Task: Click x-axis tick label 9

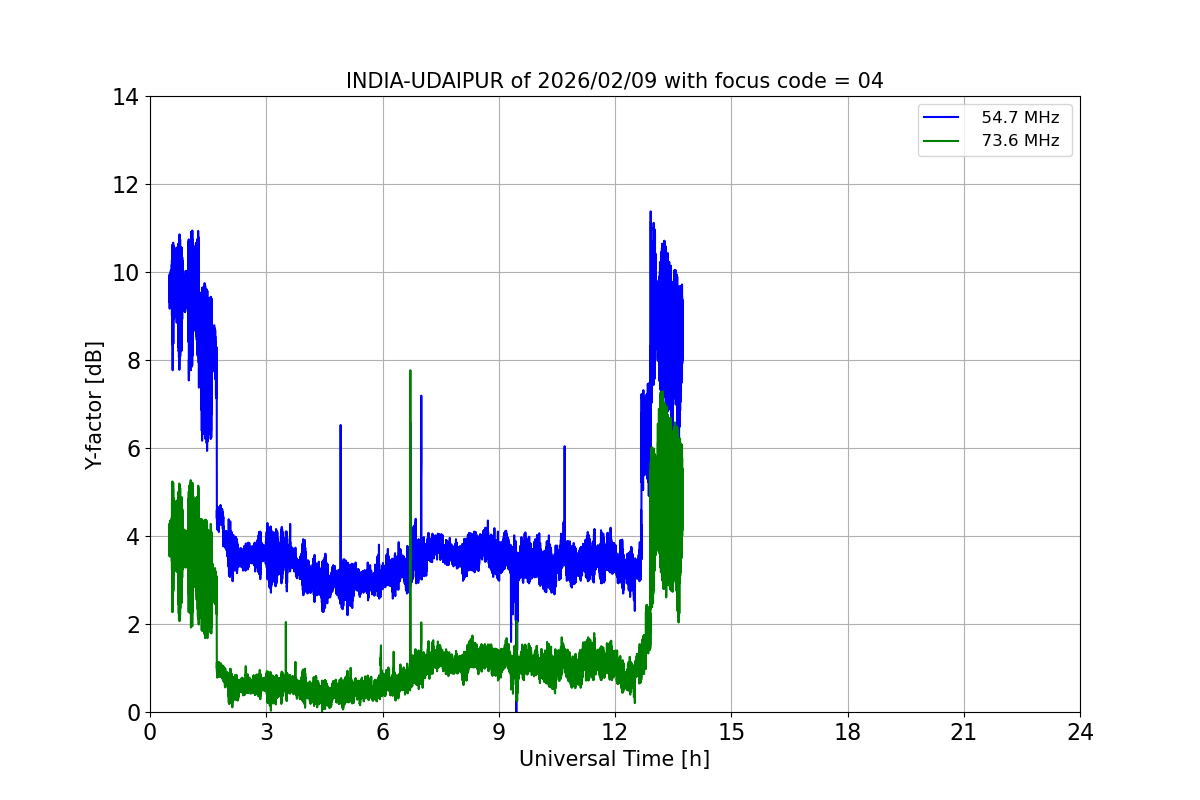Action: (499, 731)
